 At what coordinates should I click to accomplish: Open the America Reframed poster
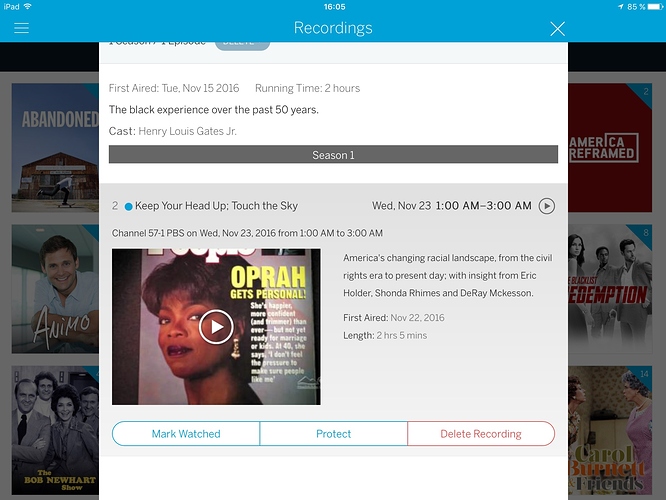click(610, 147)
